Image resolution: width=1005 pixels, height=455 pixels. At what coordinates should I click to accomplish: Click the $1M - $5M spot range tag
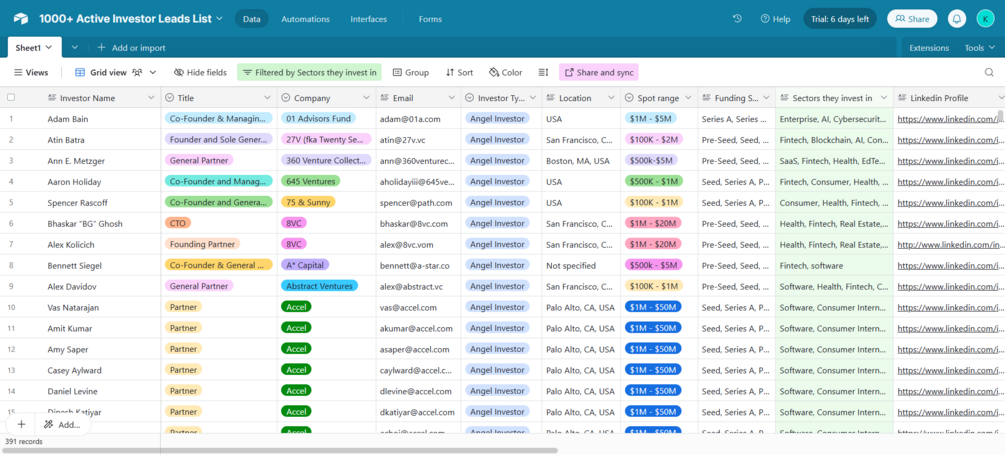click(x=652, y=119)
